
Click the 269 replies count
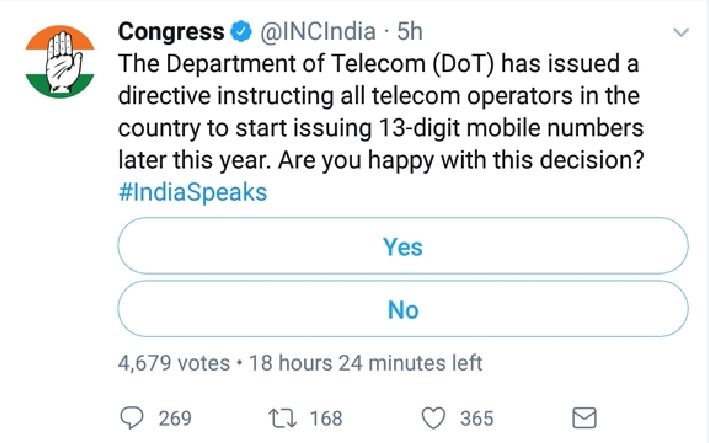pyautogui.click(x=175, y=417)
